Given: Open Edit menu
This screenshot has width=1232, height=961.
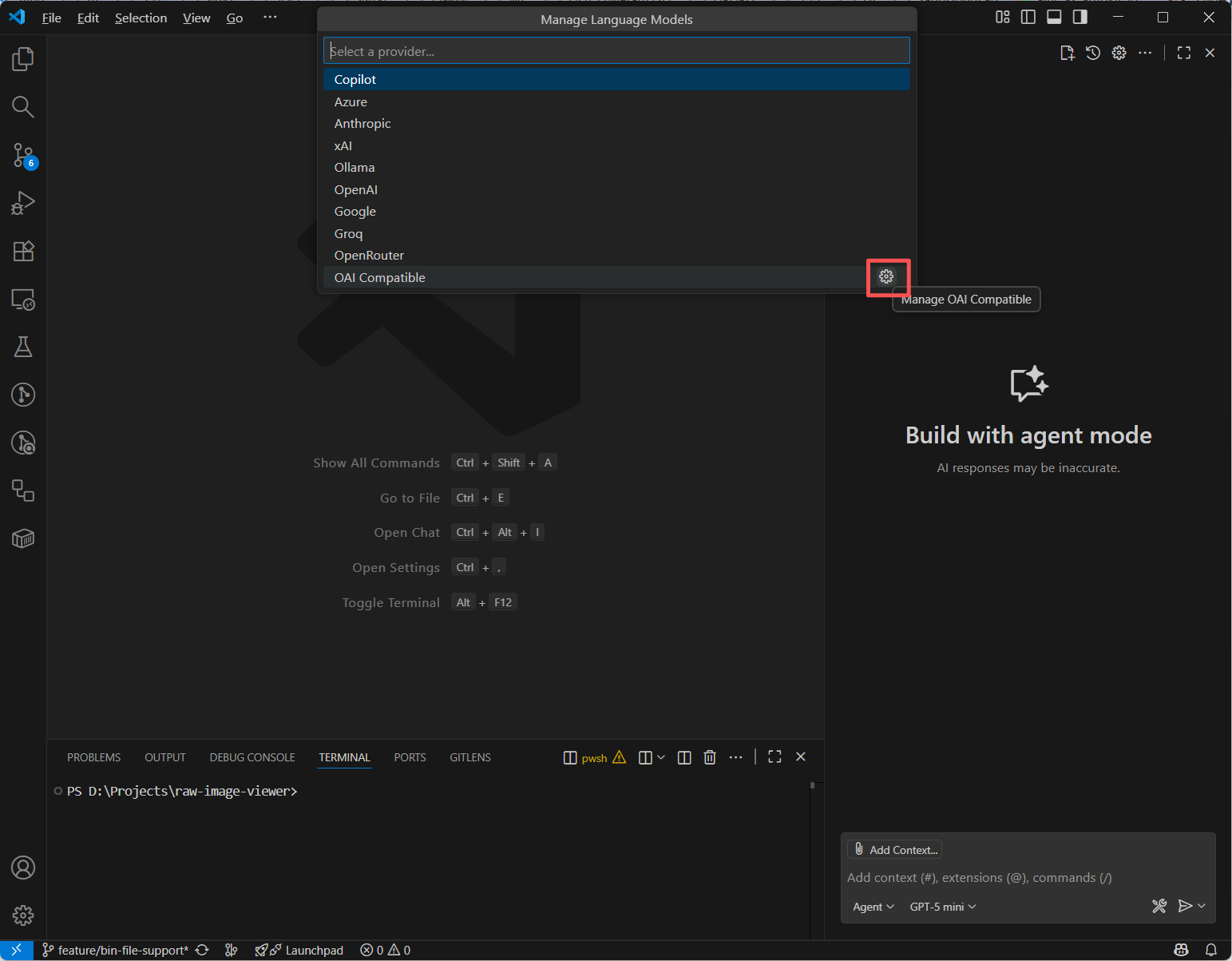Looking at the screenshot, I should click(88, 18).
